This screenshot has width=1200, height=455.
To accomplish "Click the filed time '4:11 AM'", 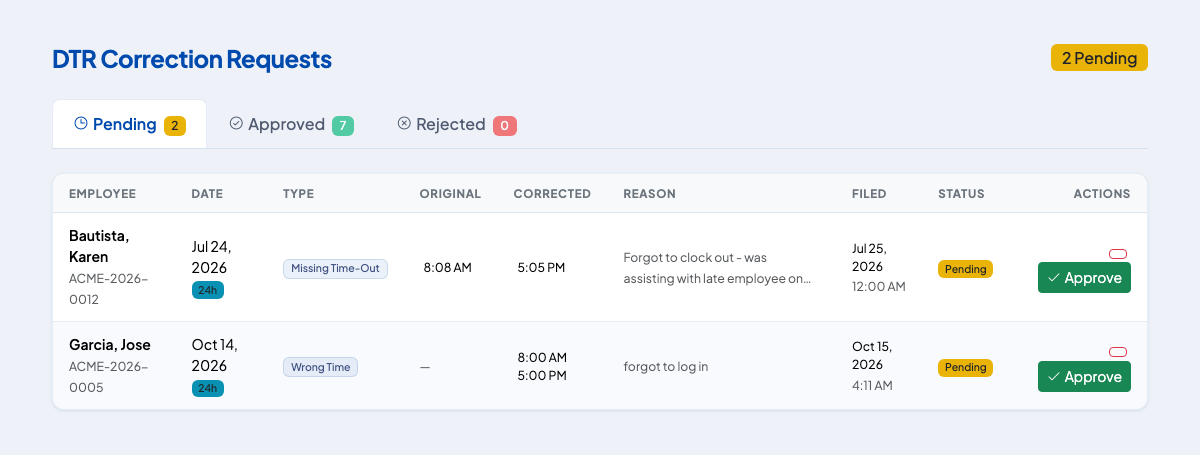I will (872, 386).
